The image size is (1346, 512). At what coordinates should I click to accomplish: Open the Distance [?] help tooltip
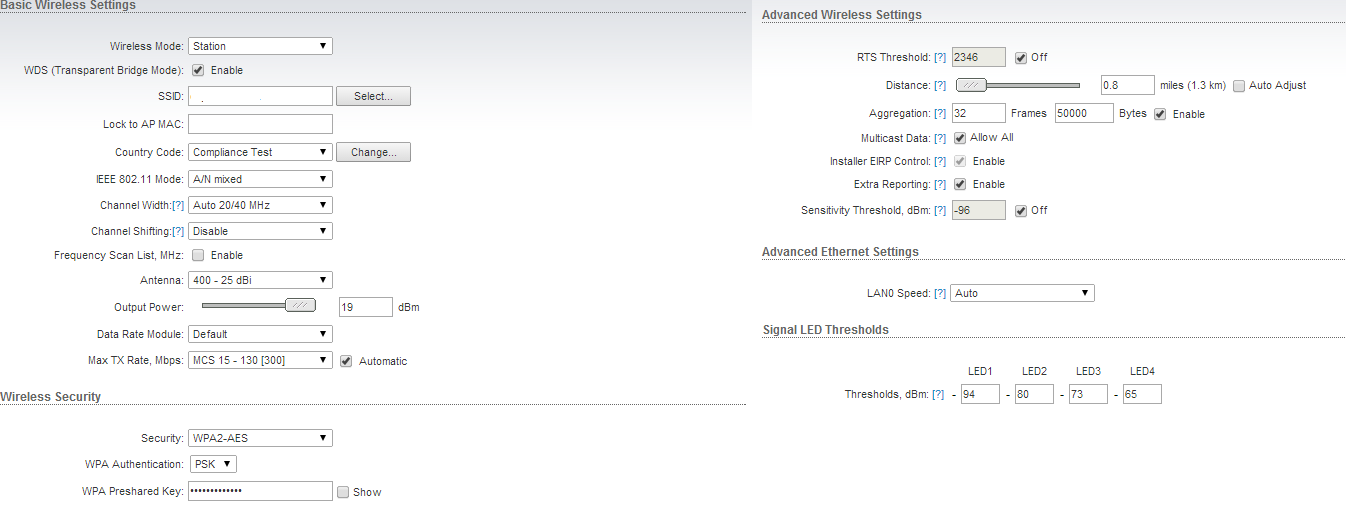[940, 86]
